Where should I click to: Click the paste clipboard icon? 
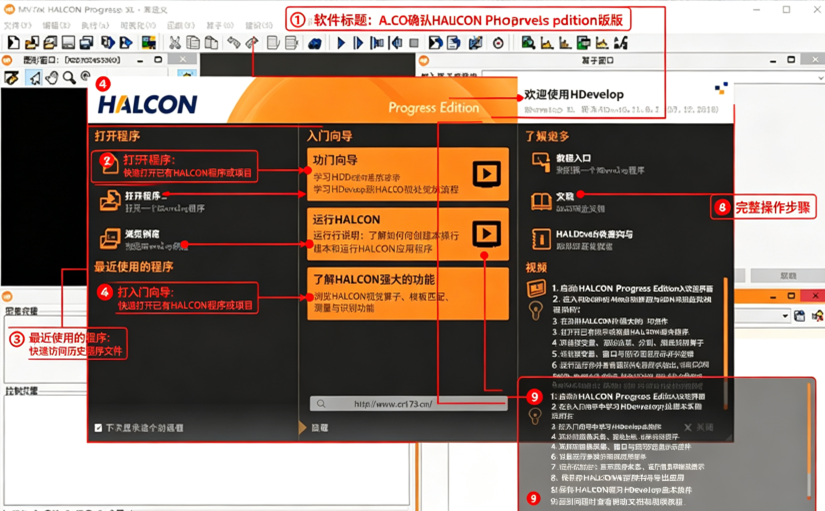pos(211,43)
